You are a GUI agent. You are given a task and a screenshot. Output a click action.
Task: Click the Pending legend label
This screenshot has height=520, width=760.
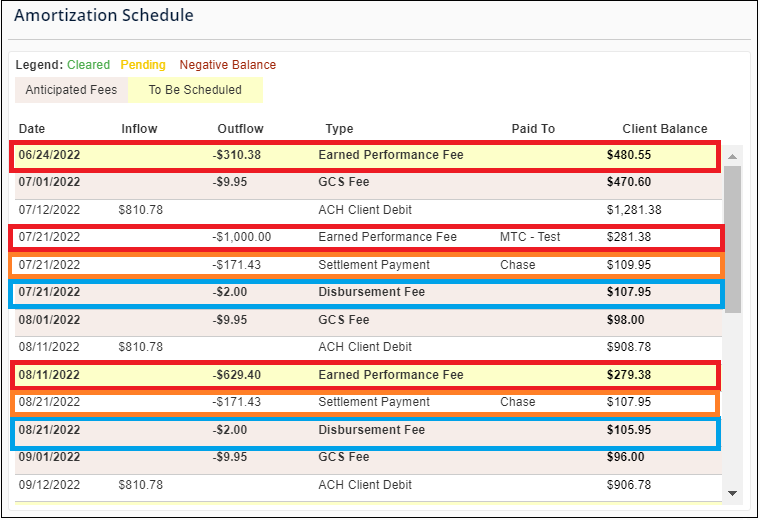[x=143, y=65]
